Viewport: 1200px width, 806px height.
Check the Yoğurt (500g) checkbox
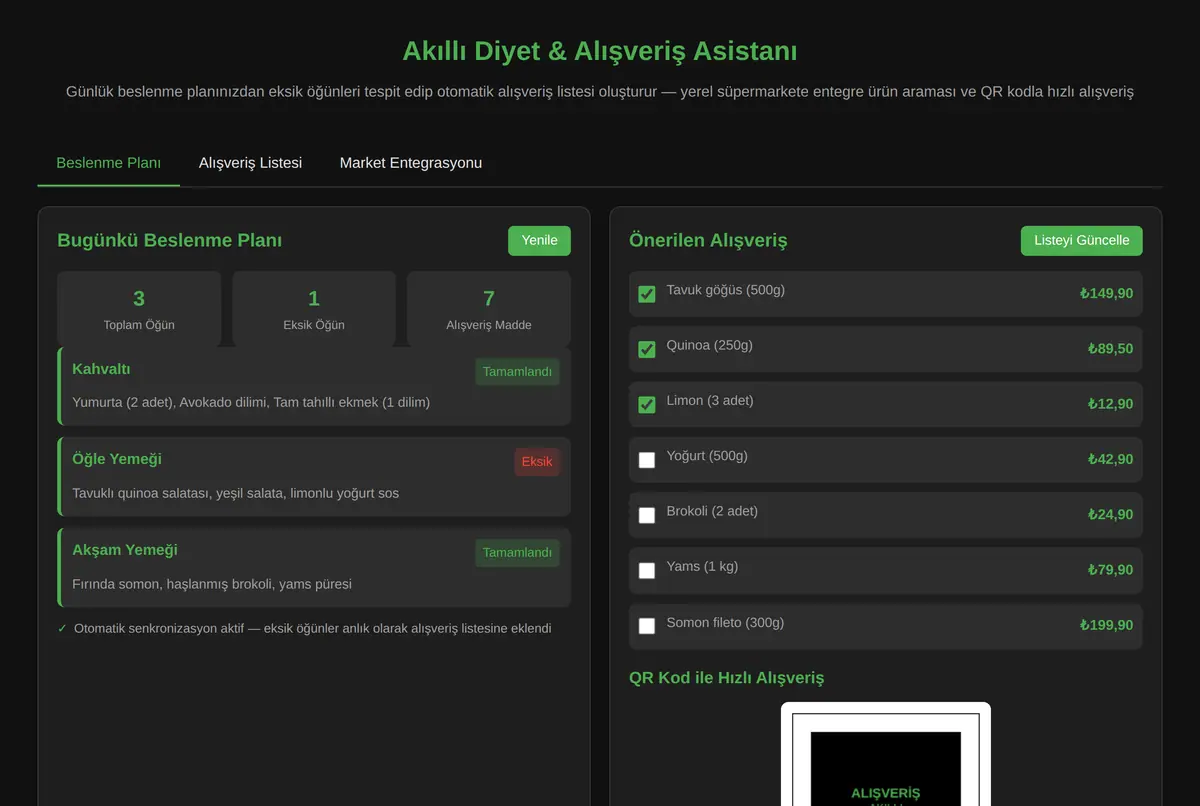tap(647, 460)
